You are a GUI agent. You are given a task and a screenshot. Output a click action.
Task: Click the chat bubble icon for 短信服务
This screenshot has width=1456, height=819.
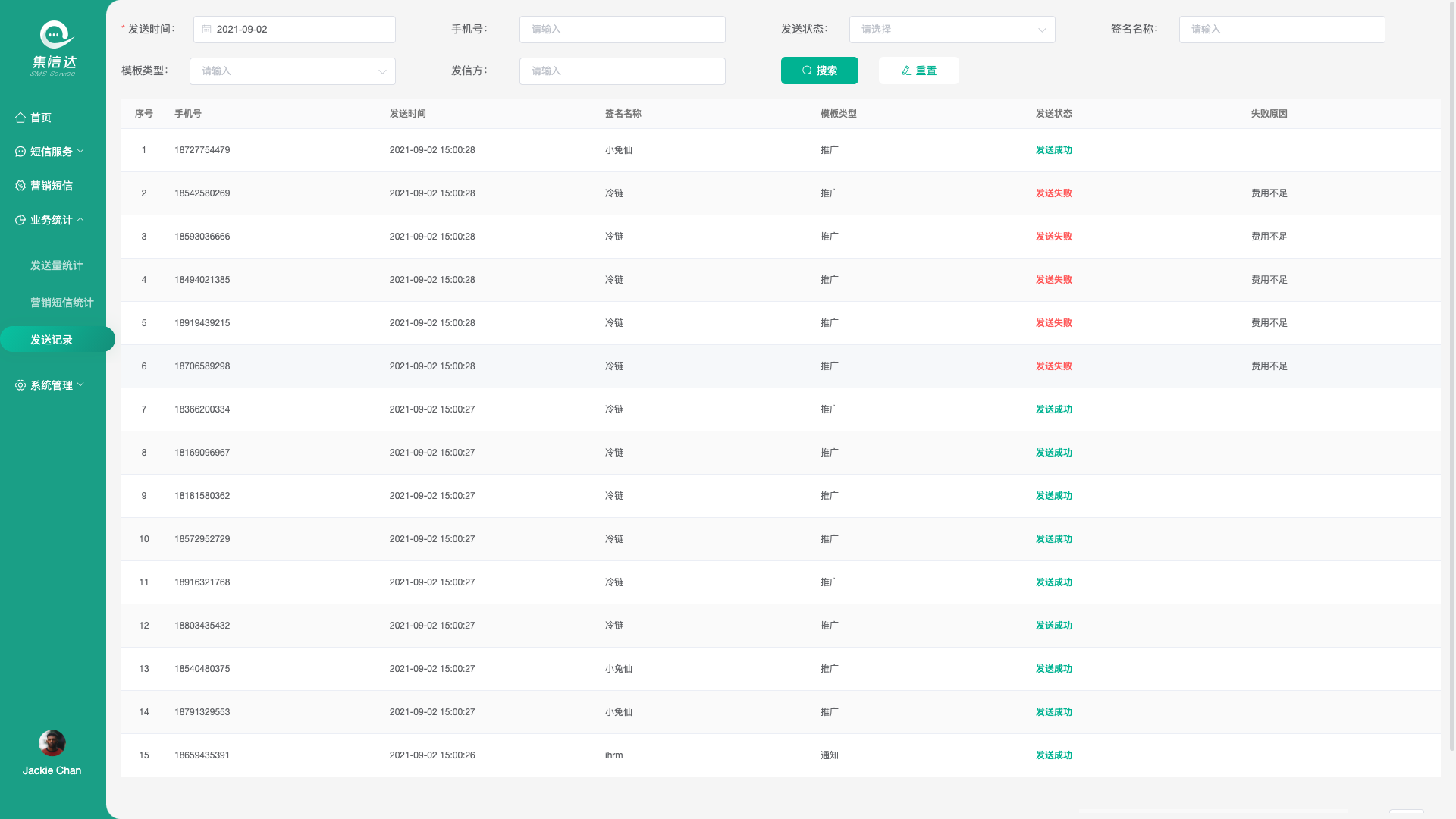tap(20, 152)
